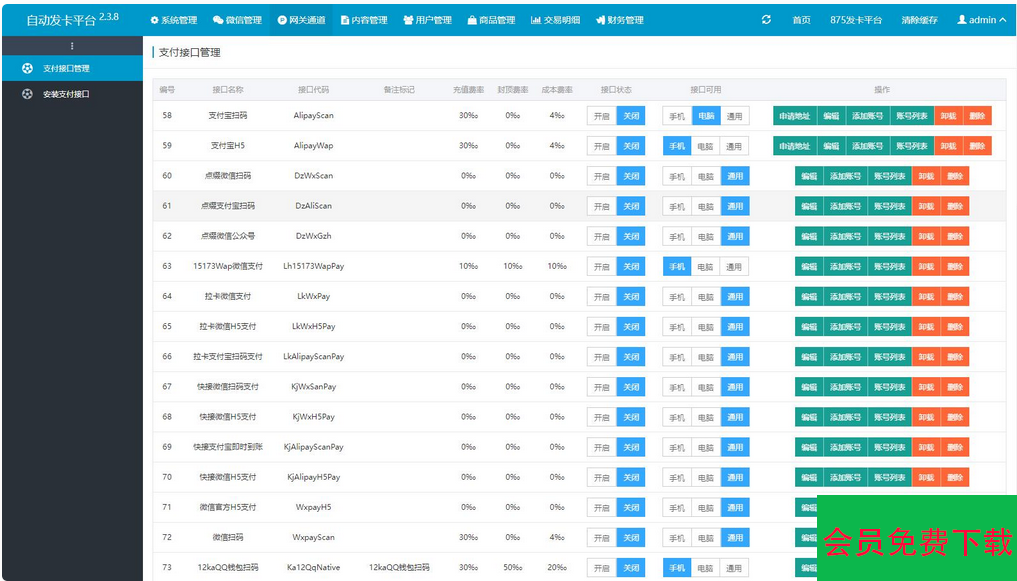The image size is (1017, 581).
Task: Go to 内容管理 menu
Action: pyautogui.click(x=364, y=20)
